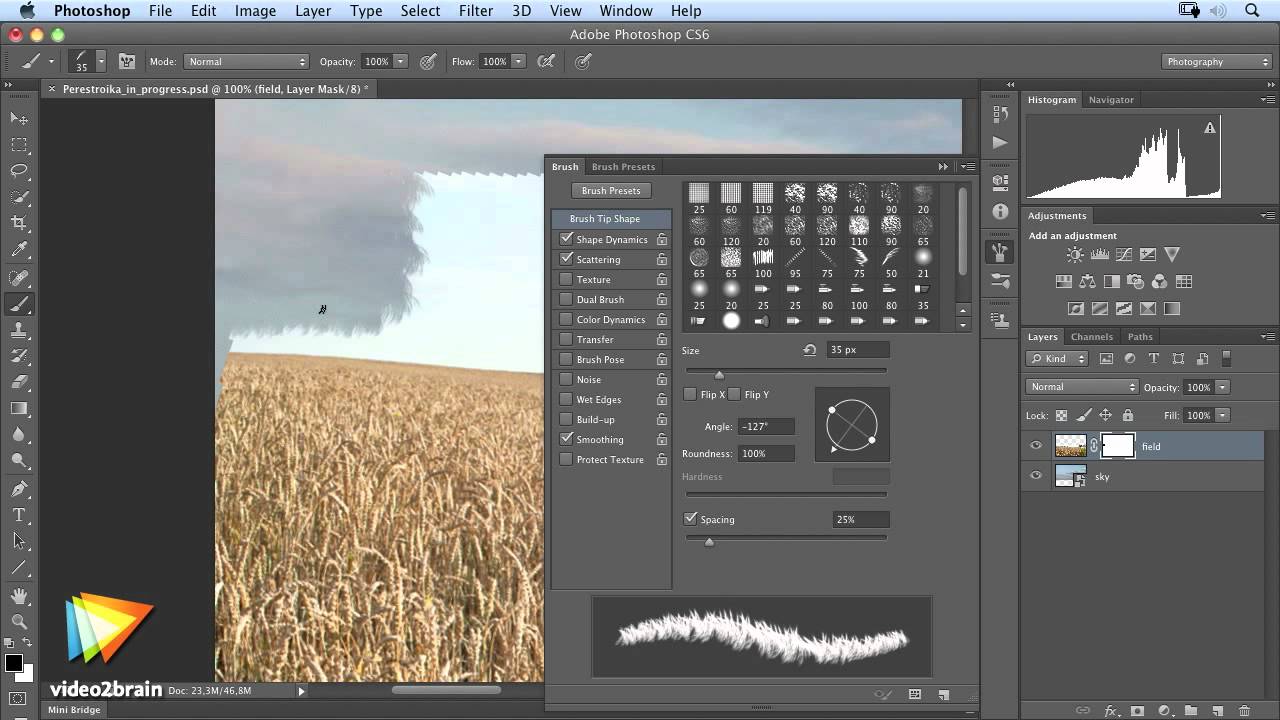Screen dimensions: 1280x720
Task: Select the Quick Selection tool
Action: point(19,197)
